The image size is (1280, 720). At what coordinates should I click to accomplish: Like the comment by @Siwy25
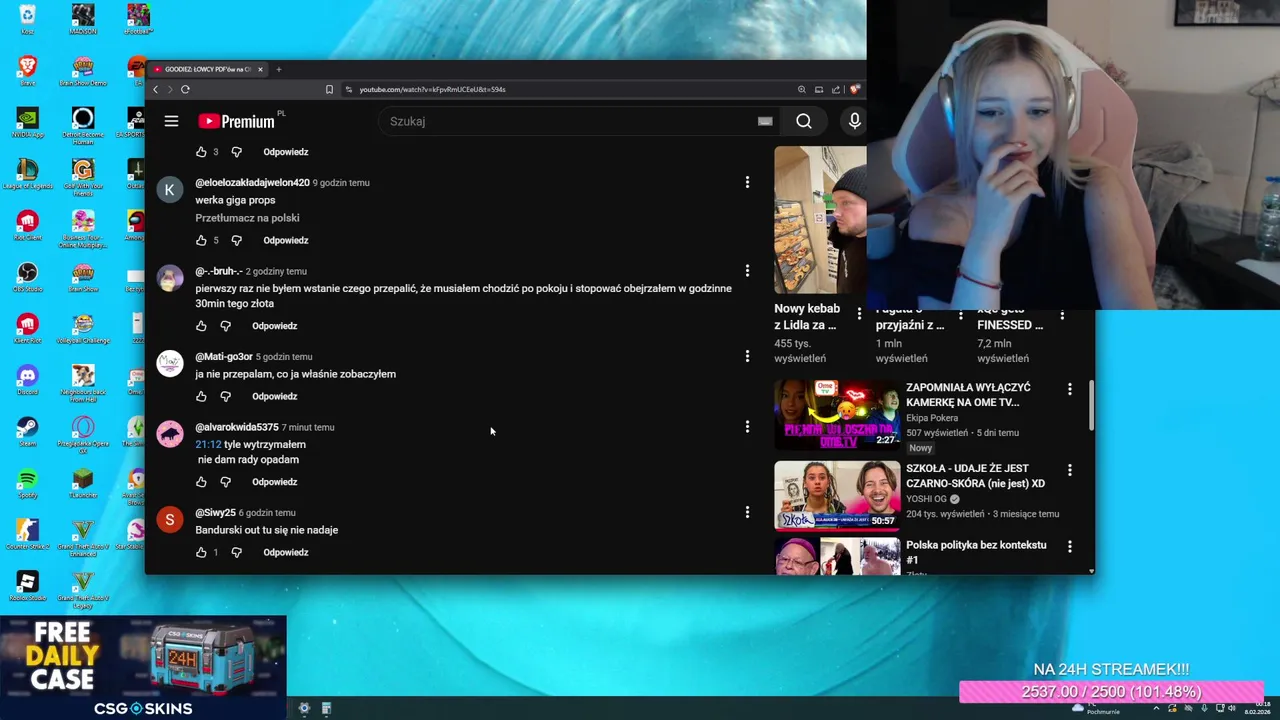pos(201,552)
